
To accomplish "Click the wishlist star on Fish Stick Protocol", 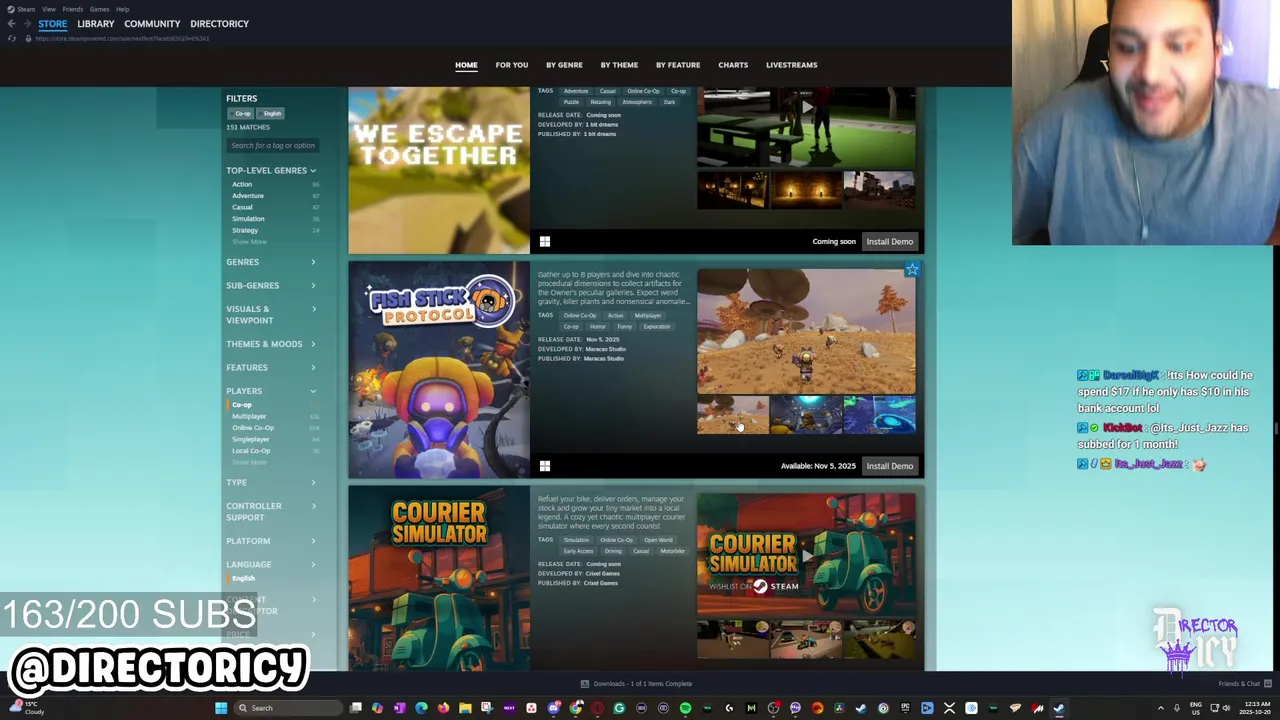I will [x=912, y=270].
